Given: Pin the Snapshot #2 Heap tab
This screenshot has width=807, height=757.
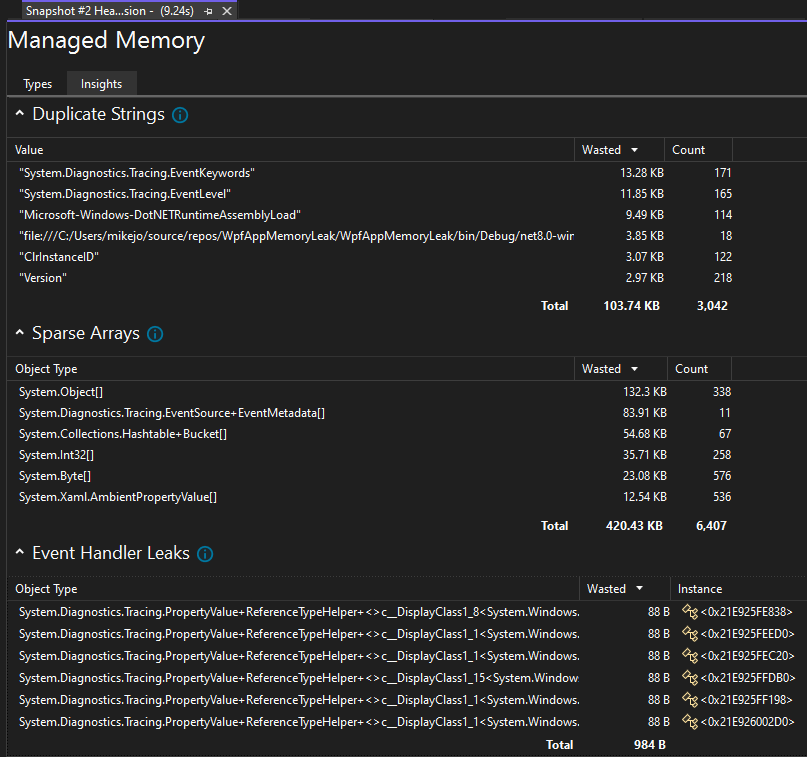Looking at the screenshot, I should click(210, 11).
